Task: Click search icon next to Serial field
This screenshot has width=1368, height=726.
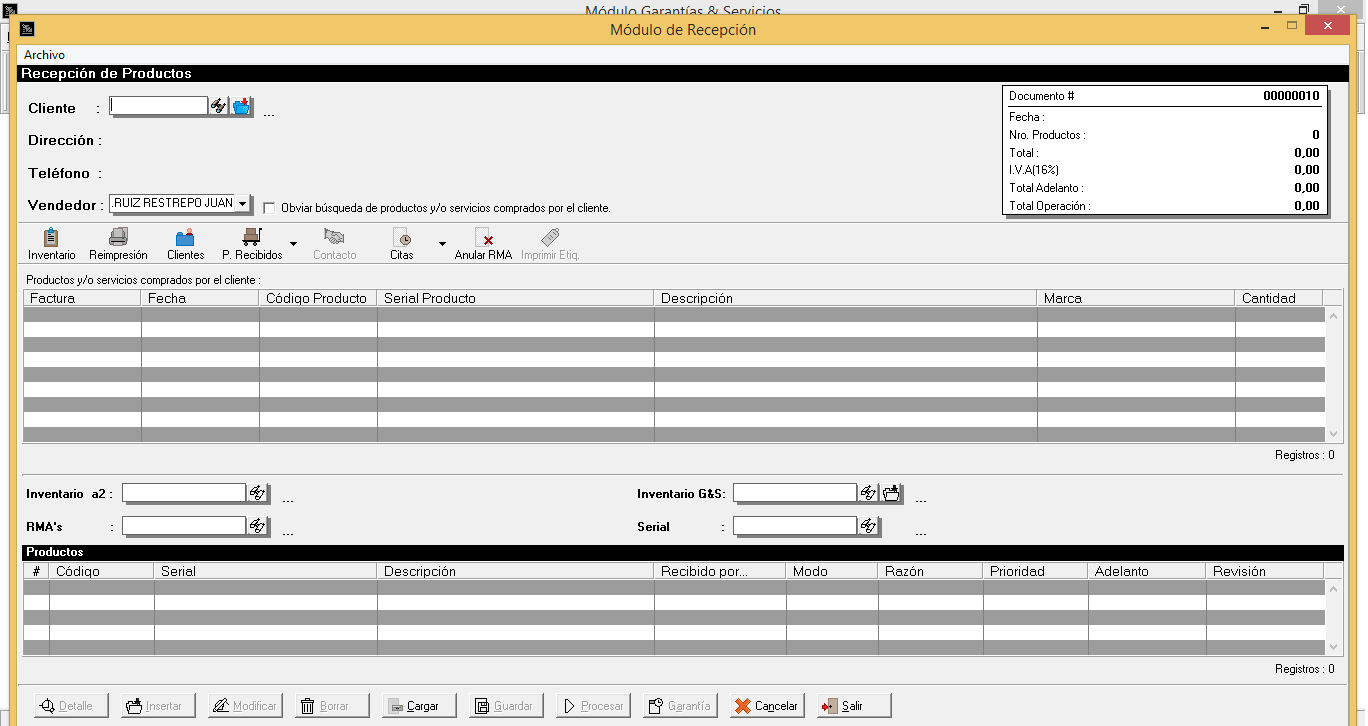Action: [x=868, y=526]
